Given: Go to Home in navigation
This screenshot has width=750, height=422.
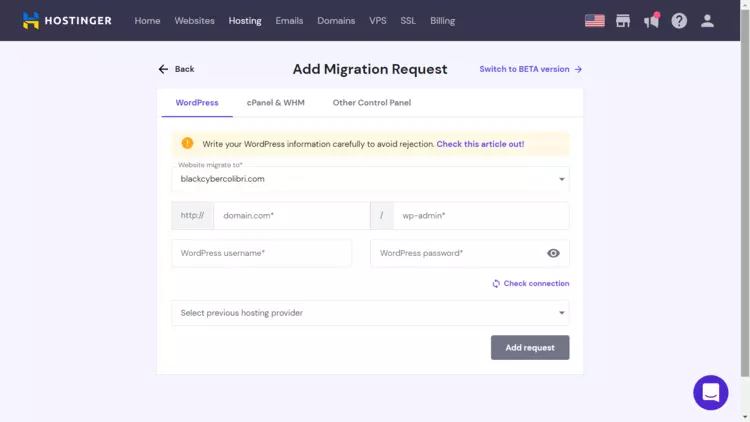Looking at the screenshot, I should point(147,21).
